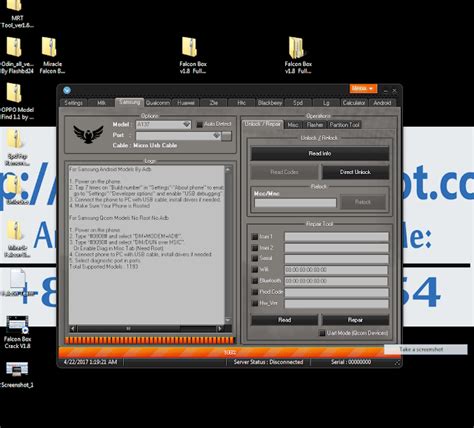
Task: Enable the Auto Detect checkbox
Action: tap(199, 124)
